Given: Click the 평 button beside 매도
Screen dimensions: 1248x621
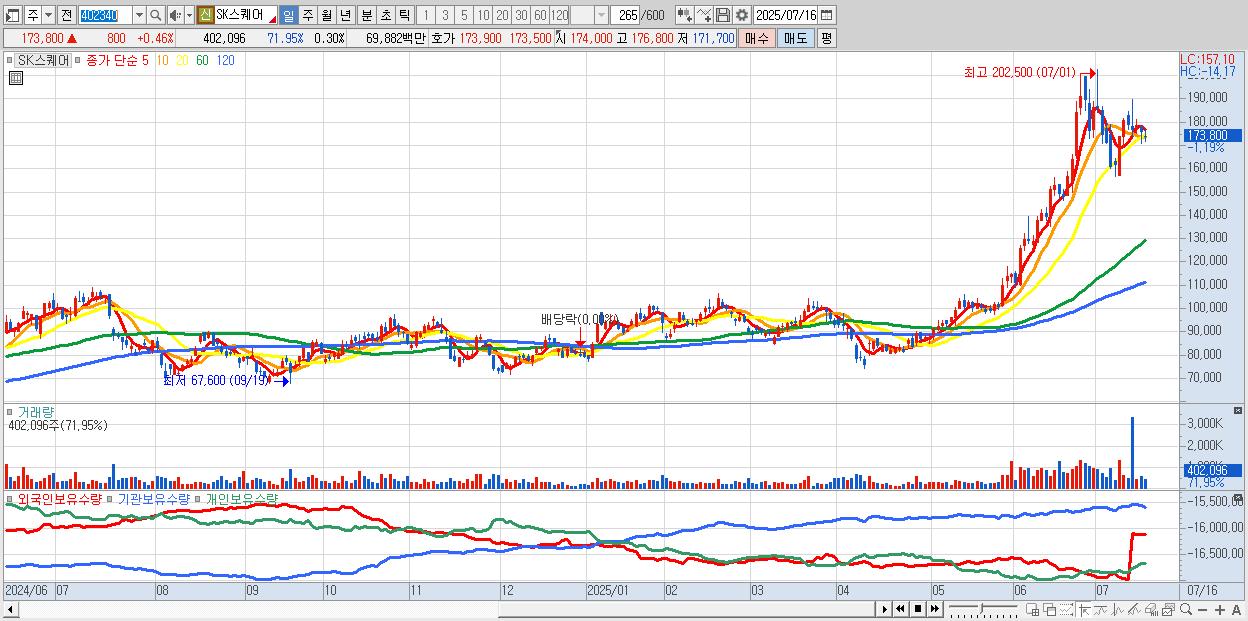Looking at the screenshot, I should (826, 38).
